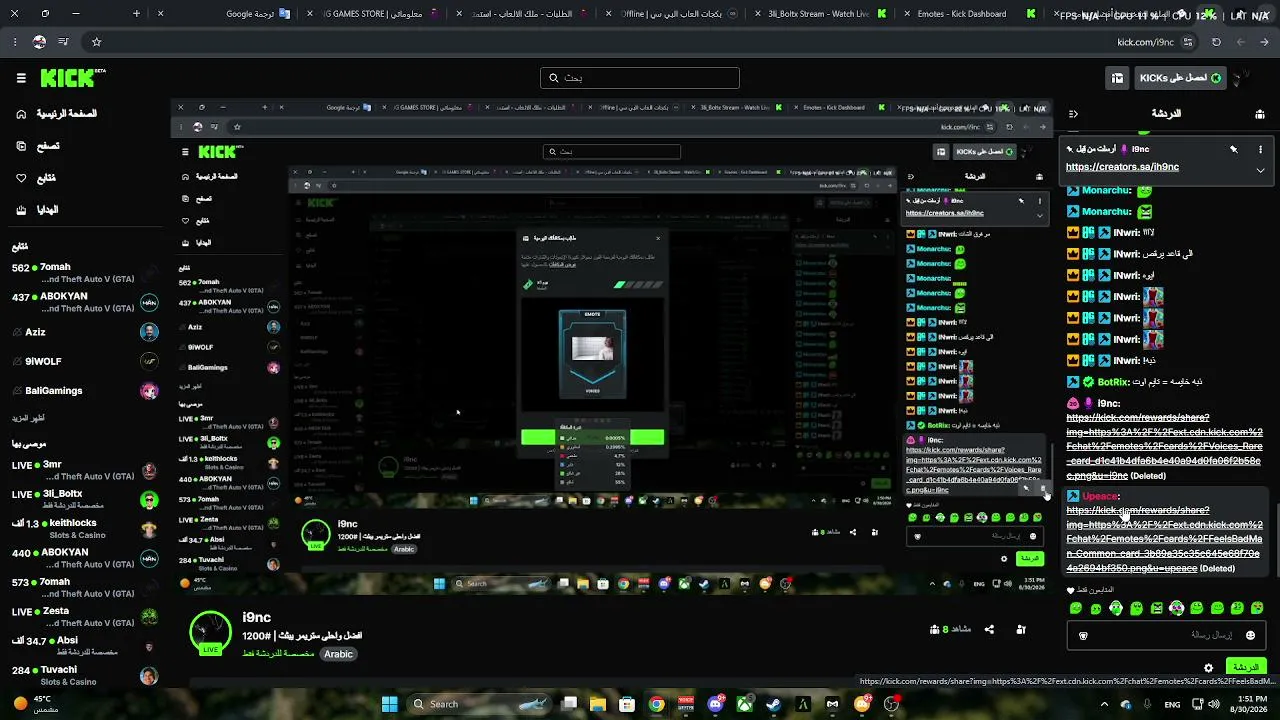
Task: Click the i9nc streamer avatar with LIVE badge
Action: [210, 633]
